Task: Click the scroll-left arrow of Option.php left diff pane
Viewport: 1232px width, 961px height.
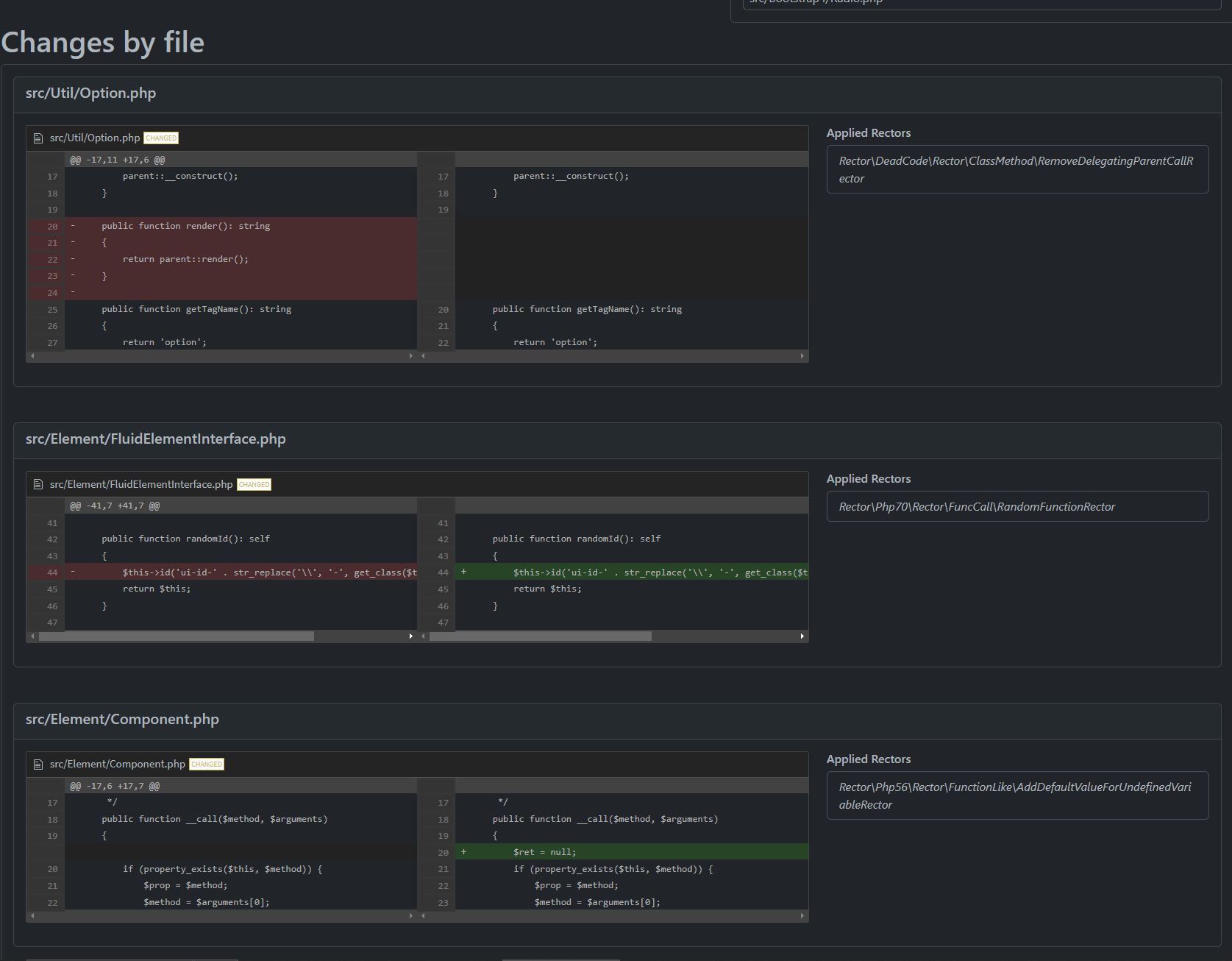Action: [x=32, y=355]
